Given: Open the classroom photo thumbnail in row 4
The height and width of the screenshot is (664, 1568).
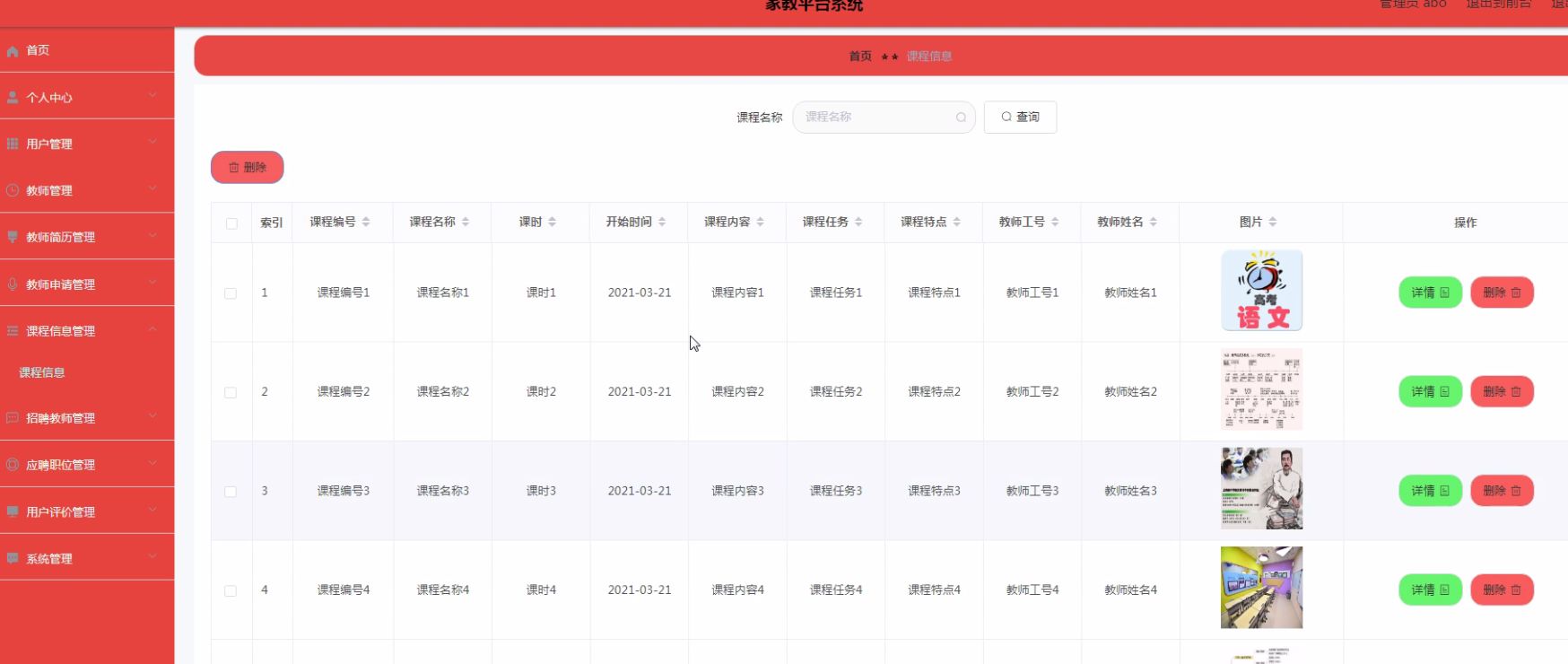Looking at the screenshot, I should [1261, 588].
